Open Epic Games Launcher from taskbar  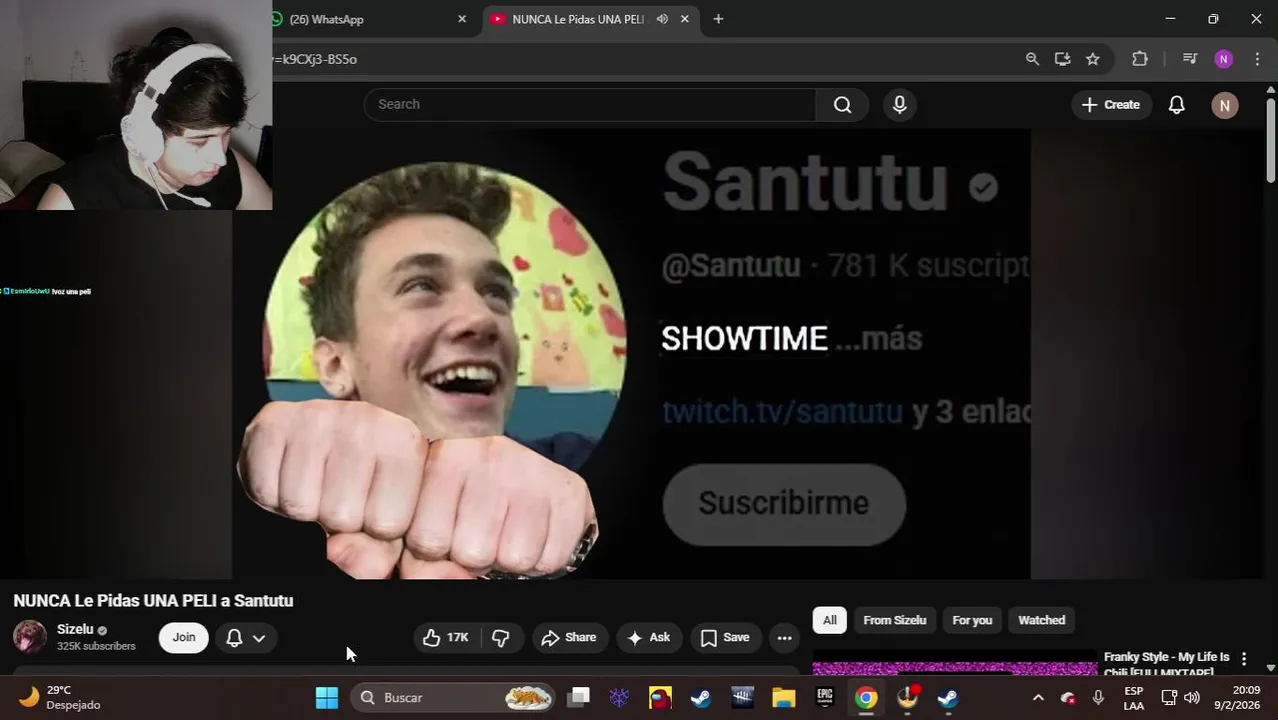[825, 698]
